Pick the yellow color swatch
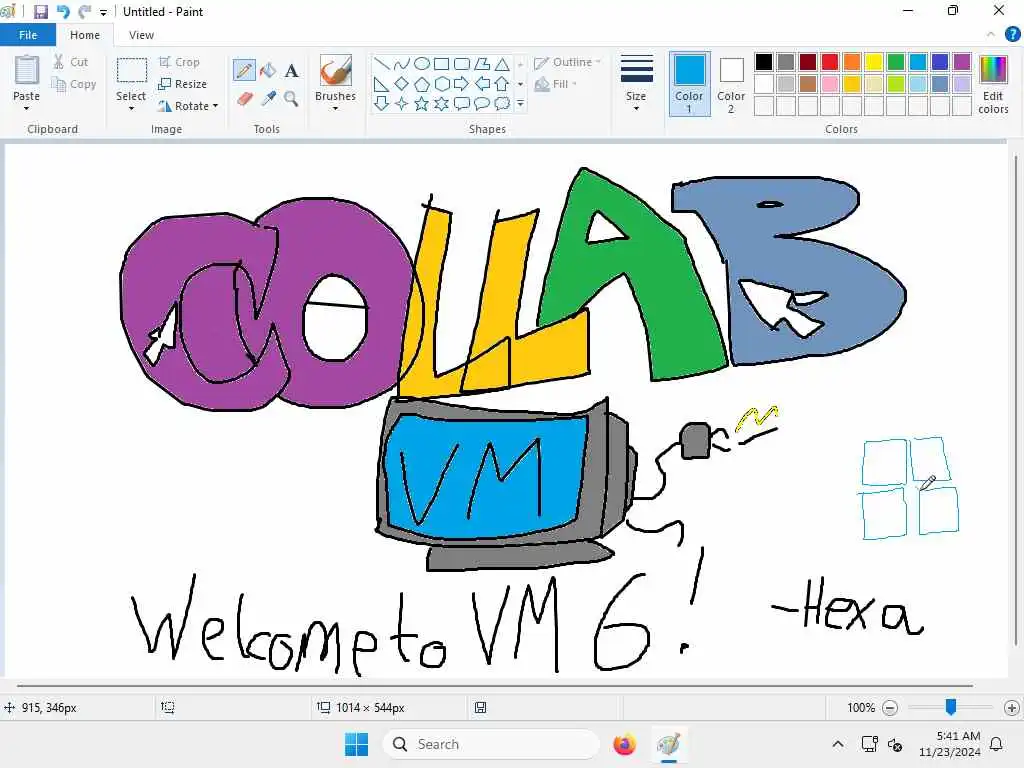 point(873,62)
